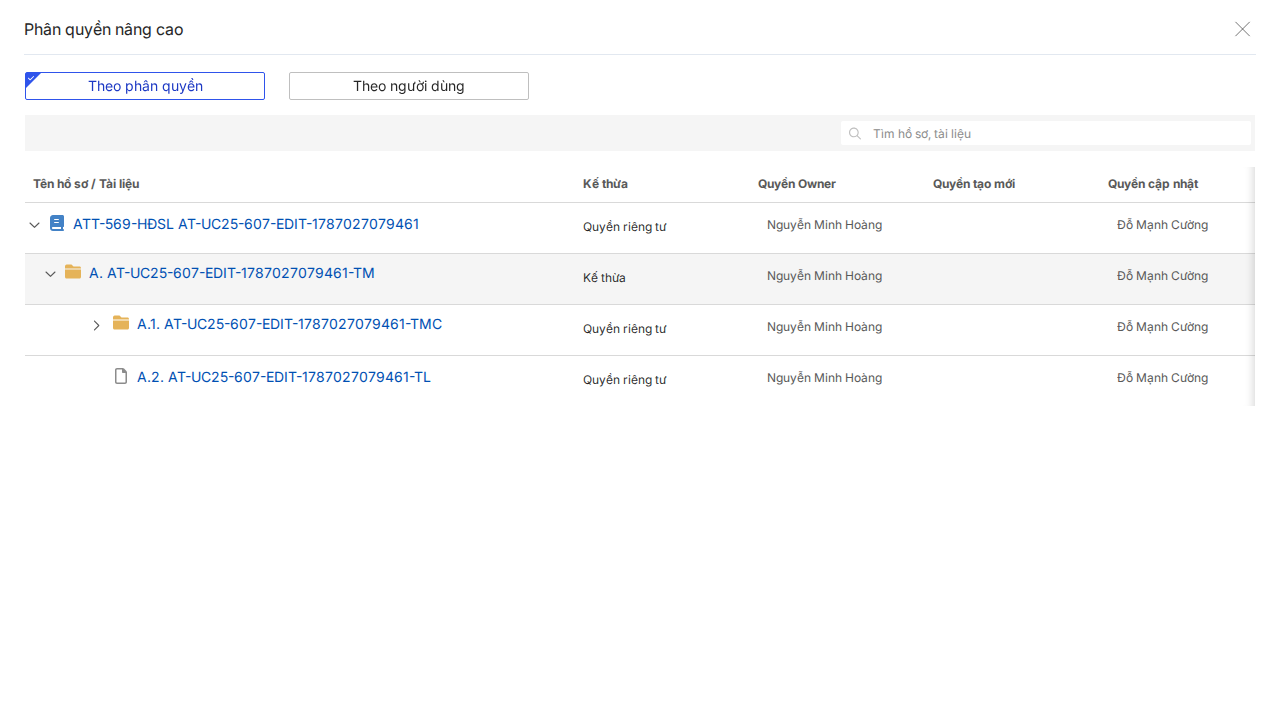Viewport: 1280px width, 720px height.
Task: Click Đỗ Mạnh Cường in the ATT-569 row
Action: (1162, 225)
